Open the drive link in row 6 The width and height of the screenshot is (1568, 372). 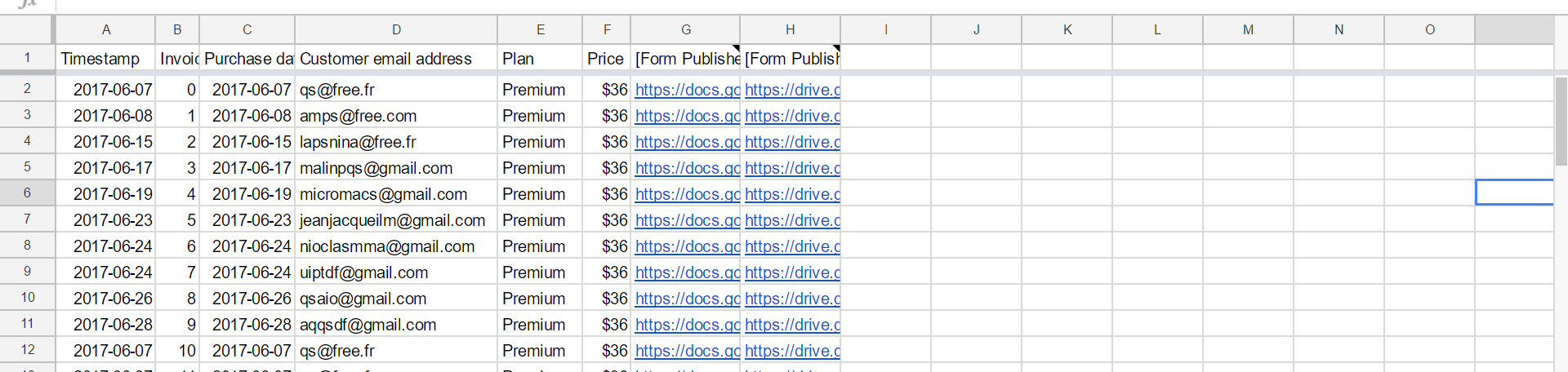792,194
